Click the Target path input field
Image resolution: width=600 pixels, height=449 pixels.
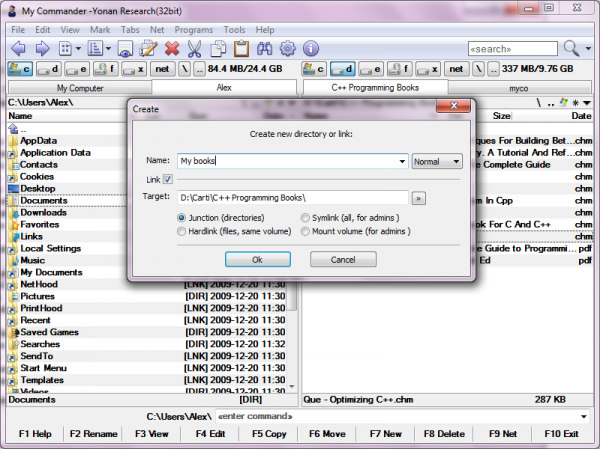292,198
